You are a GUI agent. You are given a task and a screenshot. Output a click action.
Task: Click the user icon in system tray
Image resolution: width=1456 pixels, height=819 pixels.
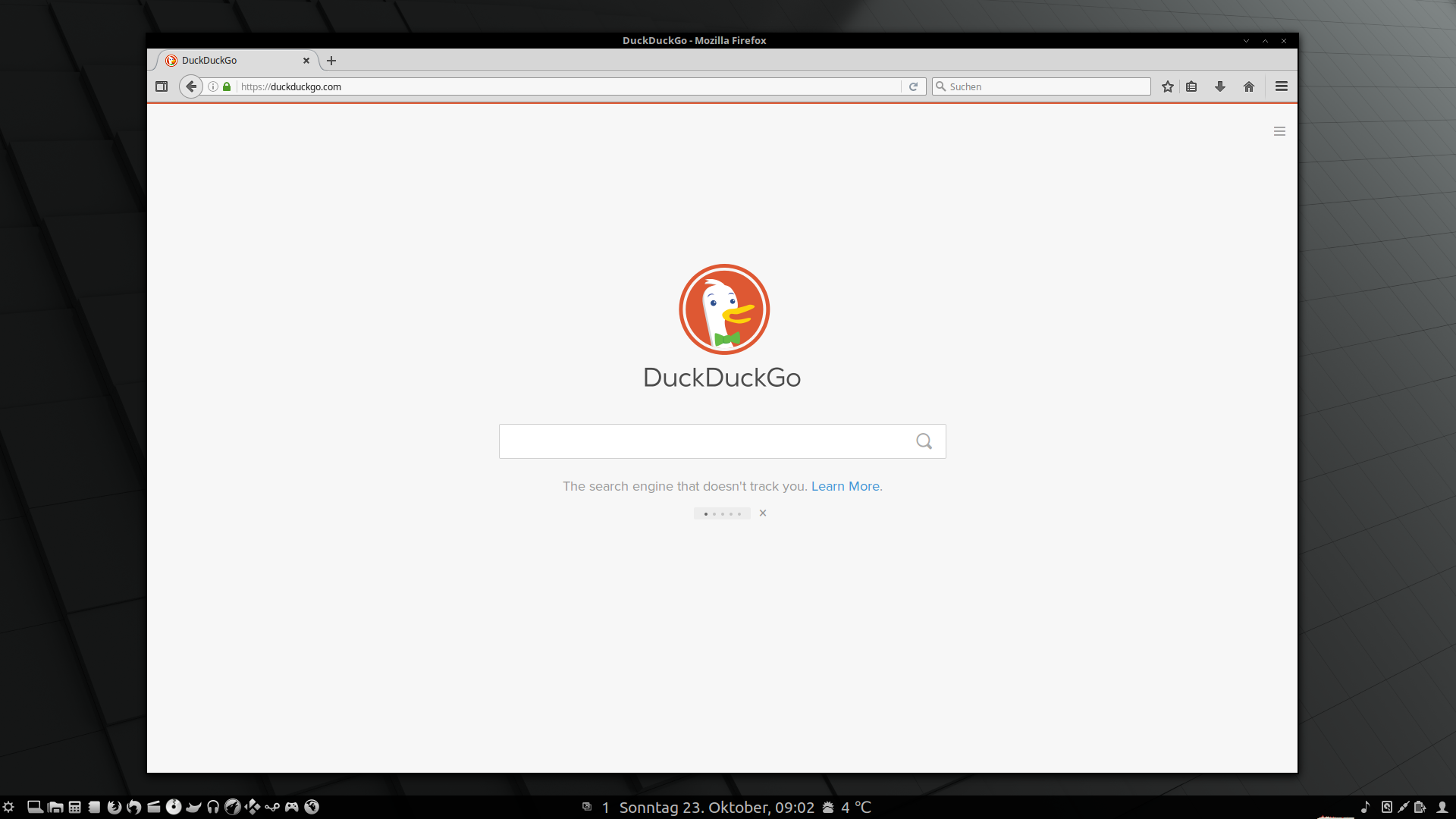(1442, 807)
